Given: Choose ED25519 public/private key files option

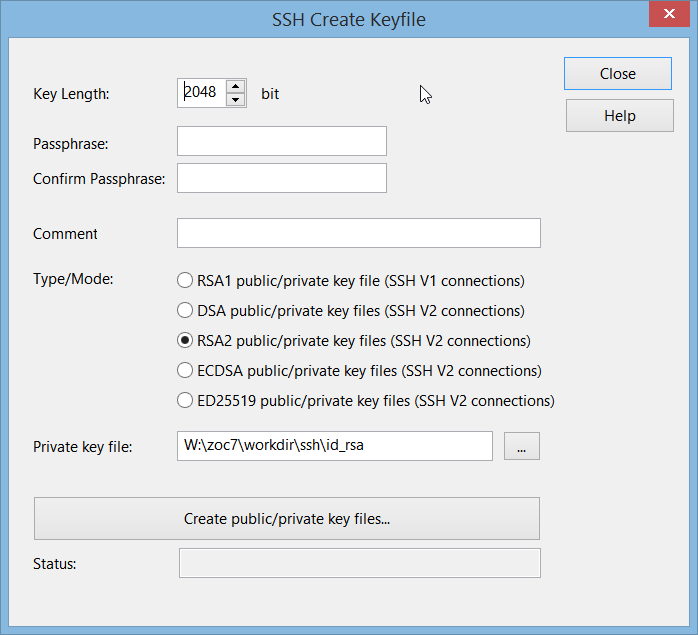Looking at the screenshot, I should pyautogui.click(x=184, y=401).
